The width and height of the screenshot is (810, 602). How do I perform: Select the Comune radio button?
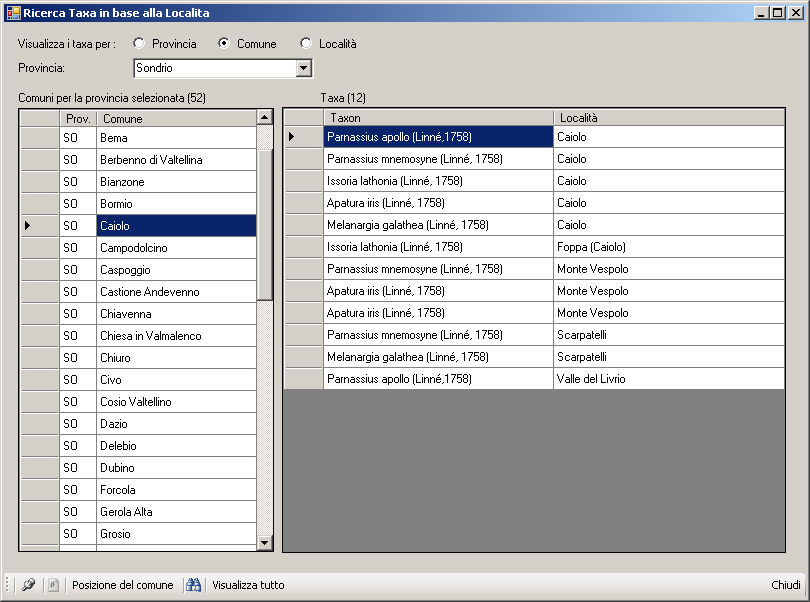pos(224,43)
